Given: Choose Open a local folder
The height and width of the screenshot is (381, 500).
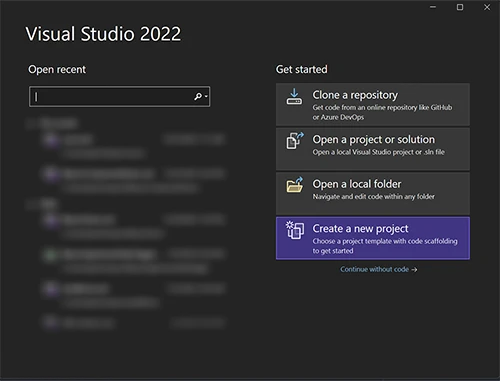Looking at the screenshot, I should tap(373, 193).
